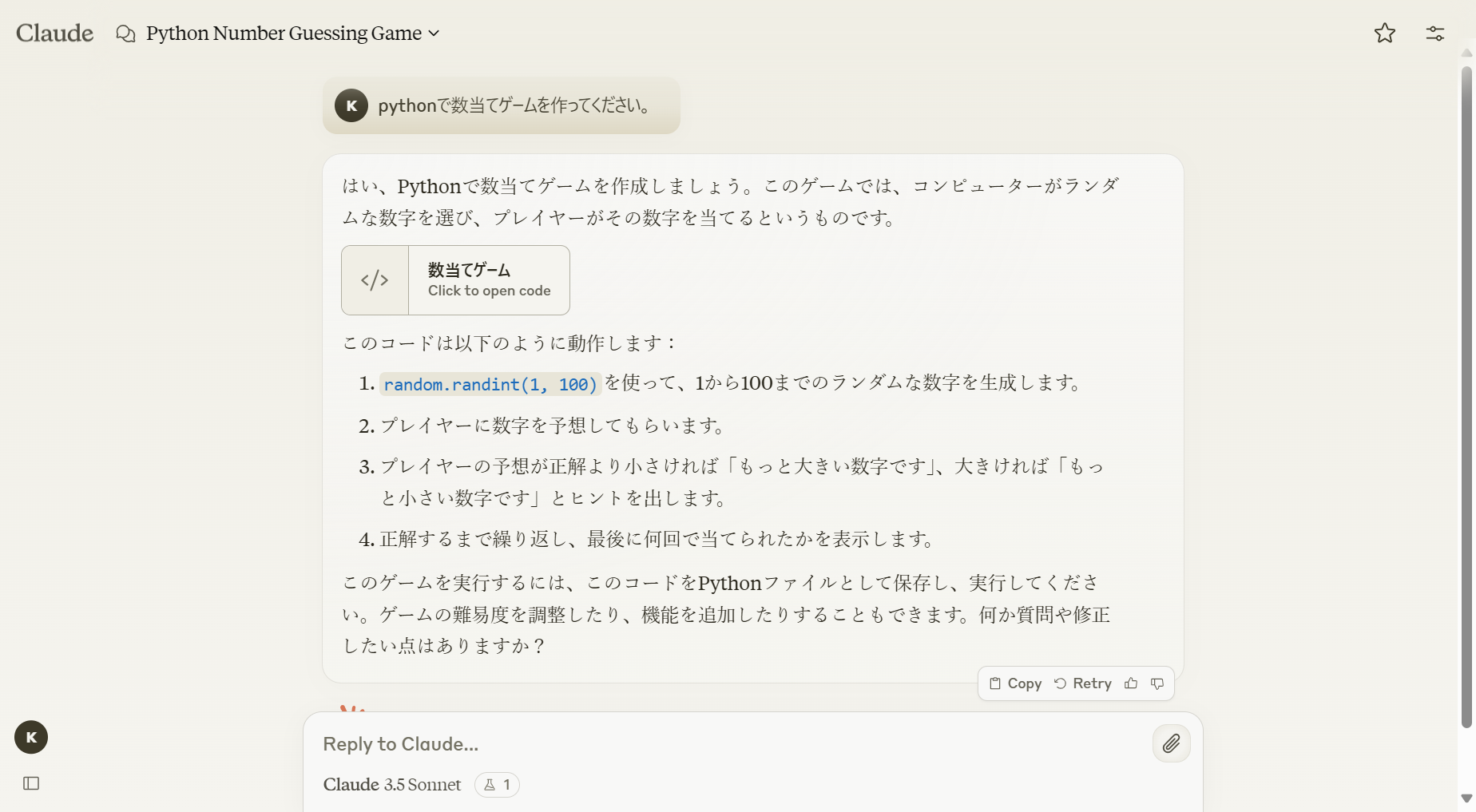This screenshot has width=1476, height=812.
Task: Click the user avatar with letter K
Action: [x=30, y=737]
